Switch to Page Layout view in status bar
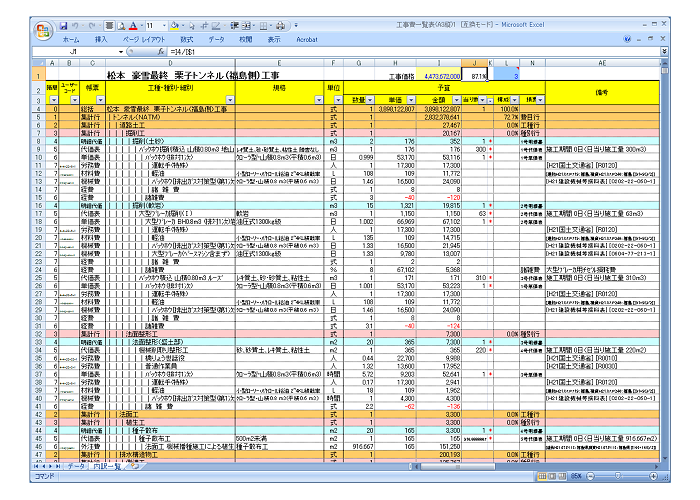 tap(552, 476)
